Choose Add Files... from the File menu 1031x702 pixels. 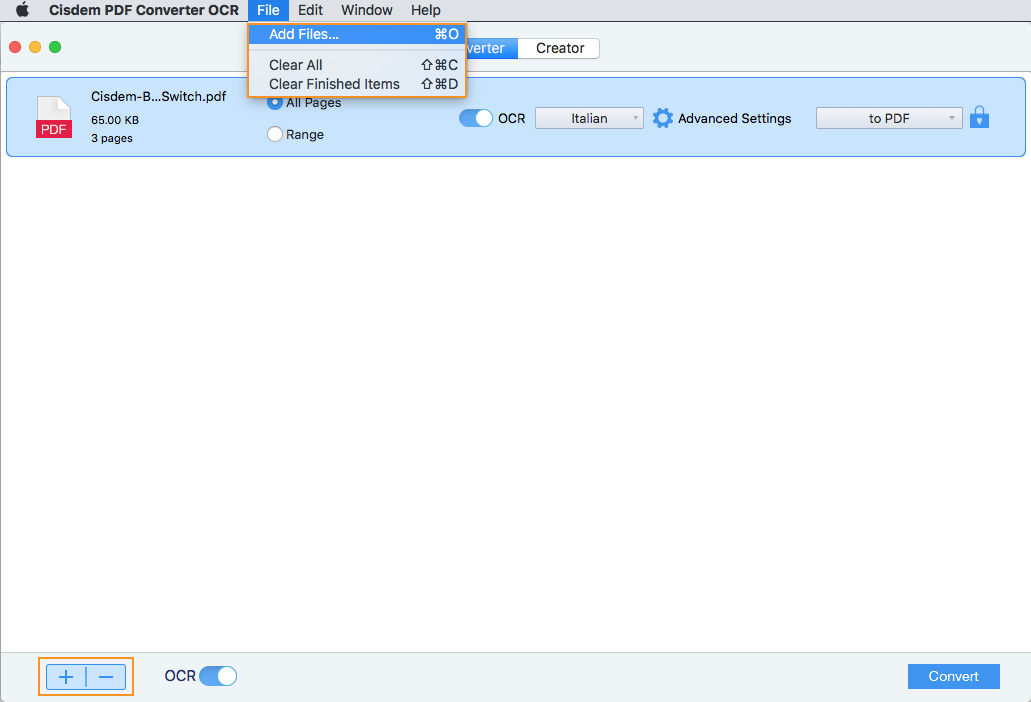[357, 34]
